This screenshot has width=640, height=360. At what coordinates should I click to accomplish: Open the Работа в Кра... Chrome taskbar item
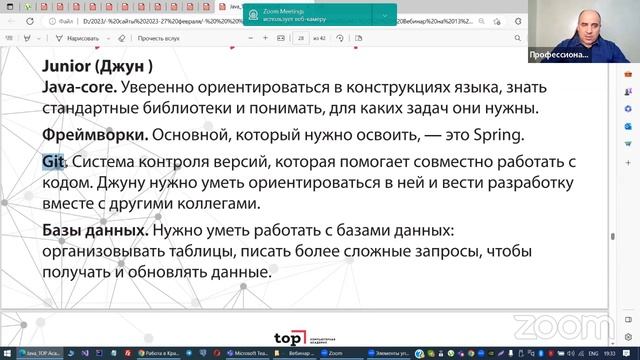pos(159,353)
